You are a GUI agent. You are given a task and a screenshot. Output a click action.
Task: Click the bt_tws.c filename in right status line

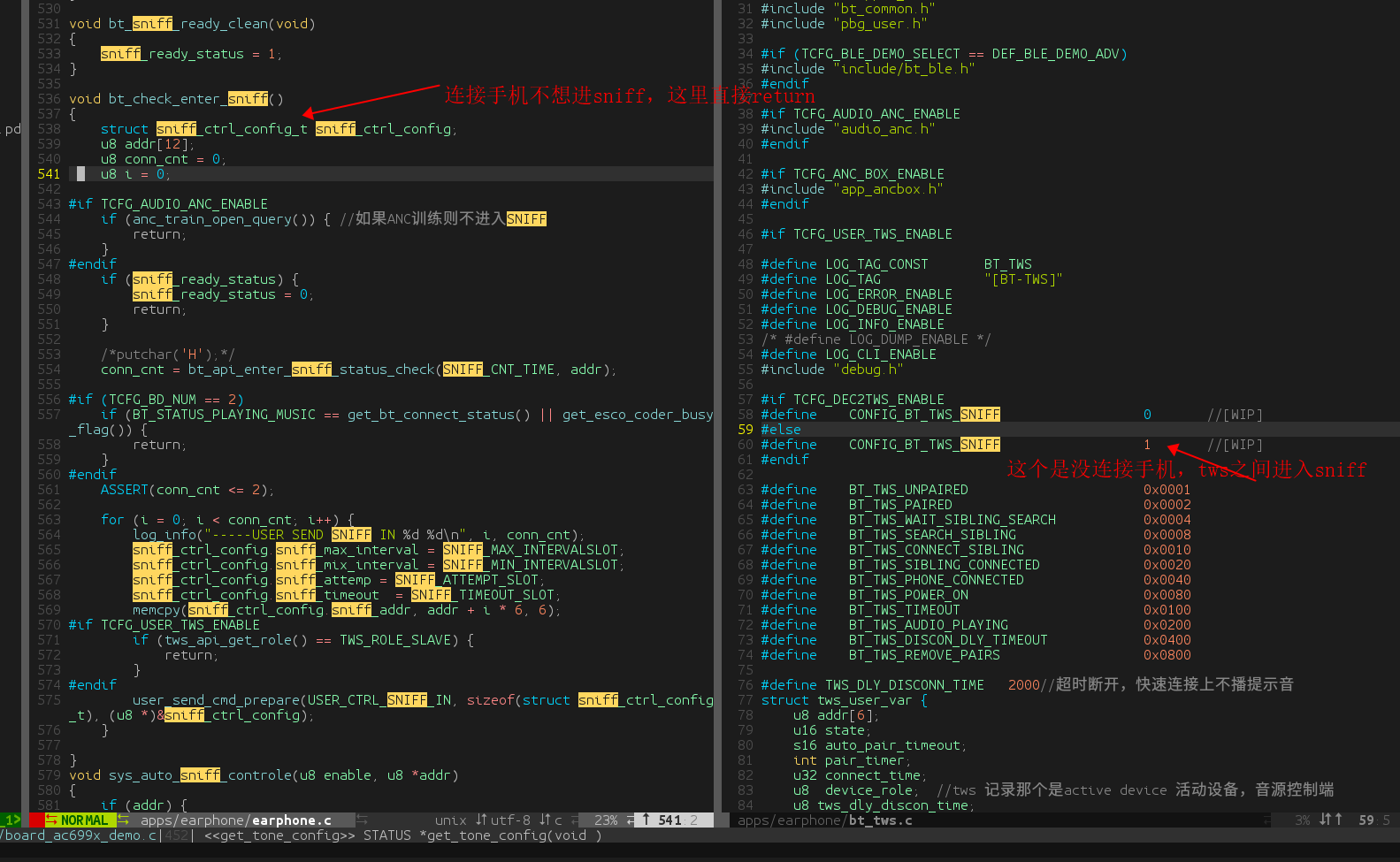pos(881,820)
